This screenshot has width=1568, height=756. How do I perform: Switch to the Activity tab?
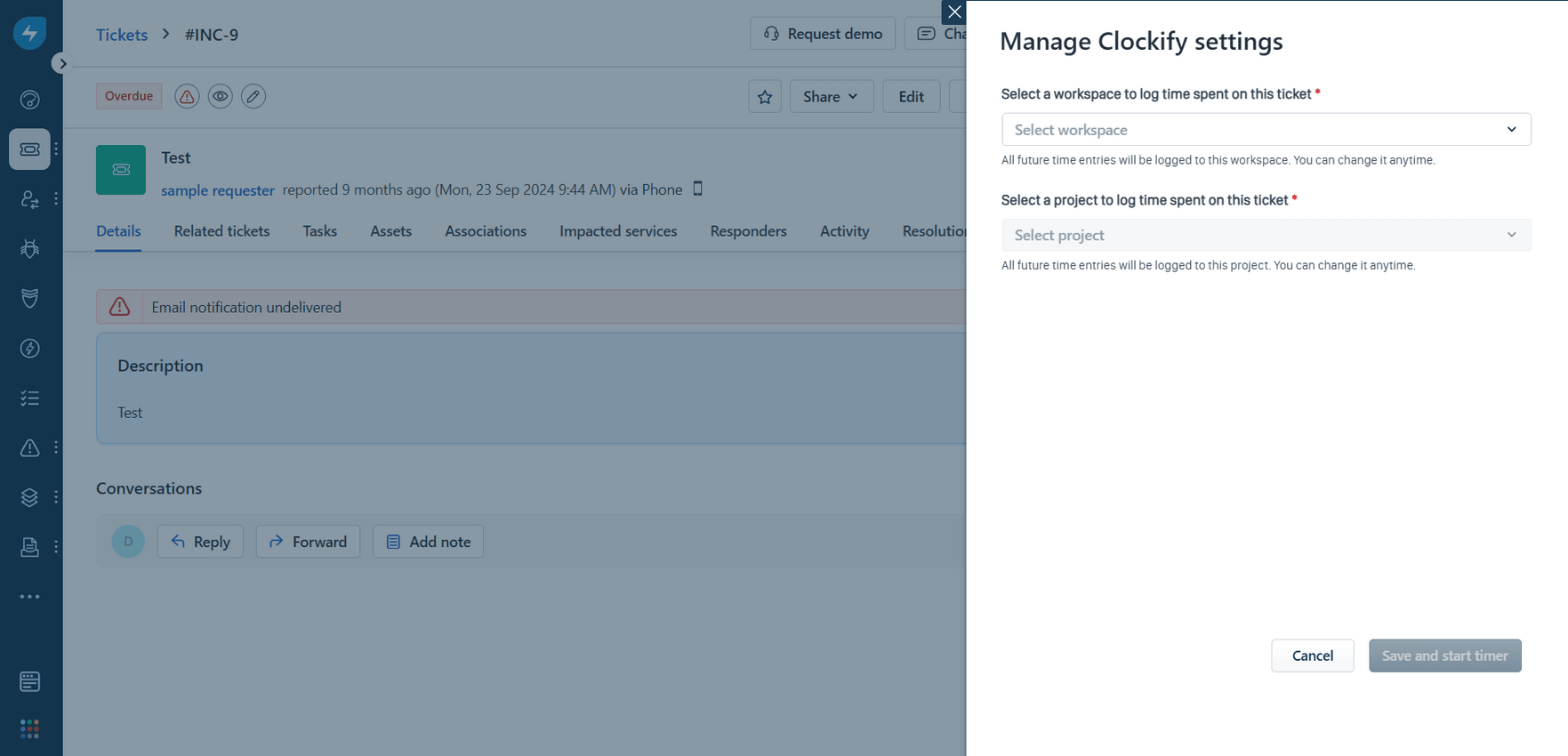click(x=844, y=231)
